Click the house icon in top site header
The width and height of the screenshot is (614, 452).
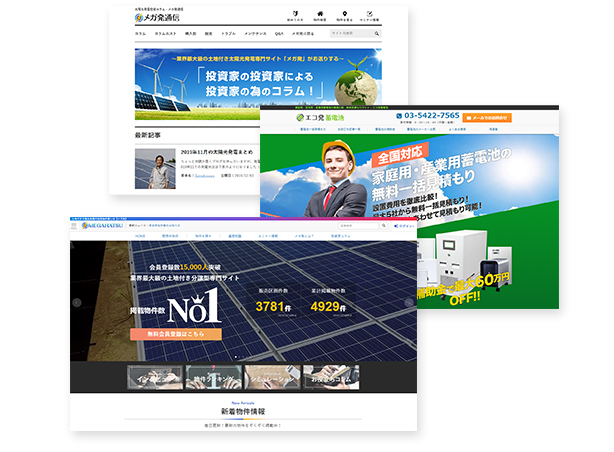click(322, 14)
